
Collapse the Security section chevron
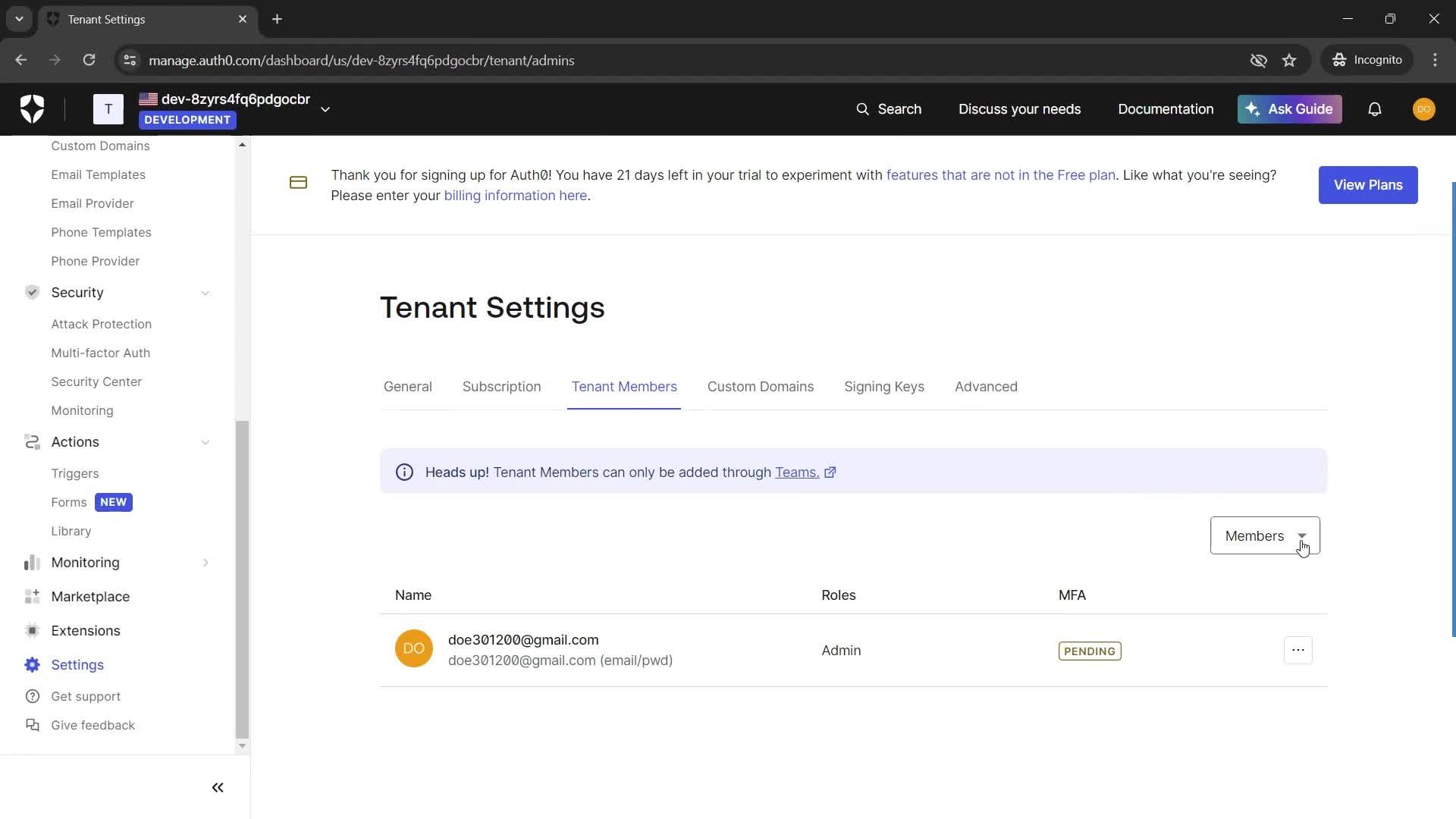[206, 293]
